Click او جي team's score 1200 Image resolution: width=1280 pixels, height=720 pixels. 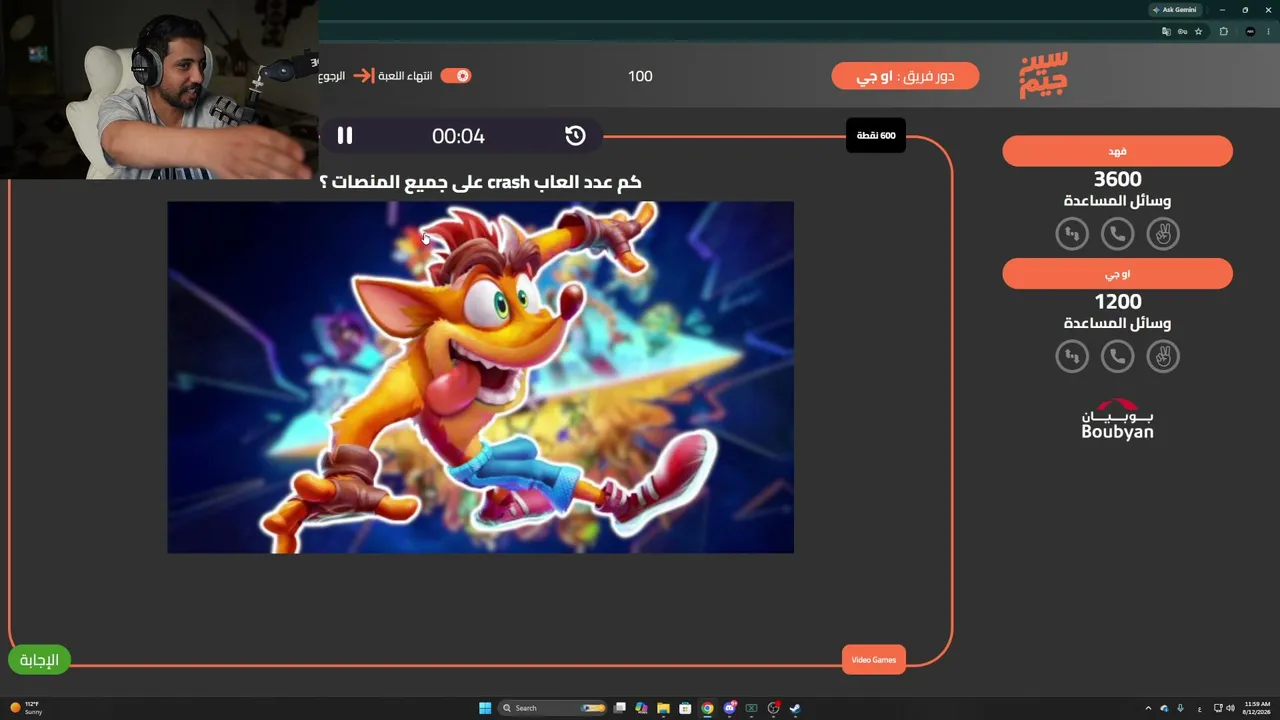coord(1117,302)
